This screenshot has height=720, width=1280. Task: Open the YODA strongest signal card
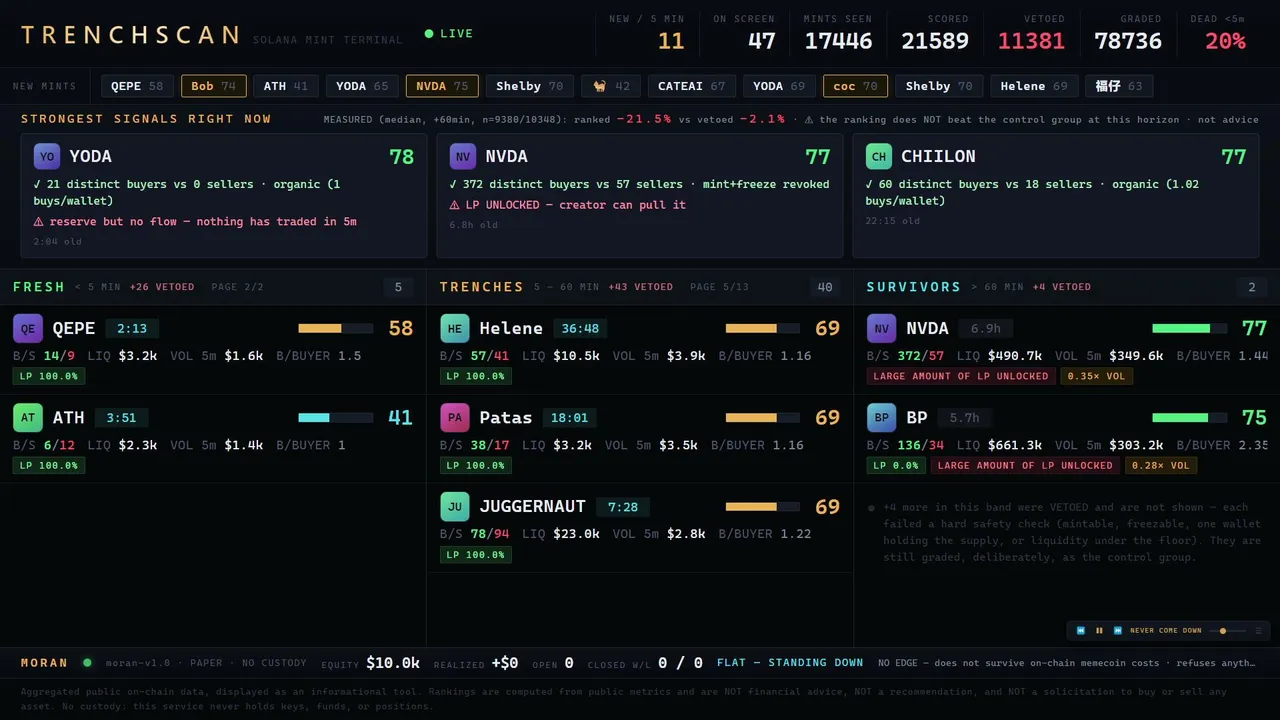[223, 196]
